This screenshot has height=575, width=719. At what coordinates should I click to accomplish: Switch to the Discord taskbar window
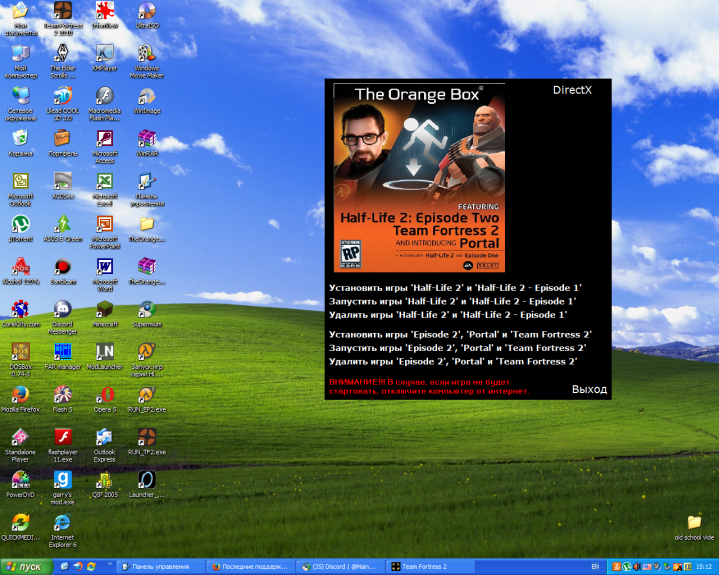(x=340, y=566)
